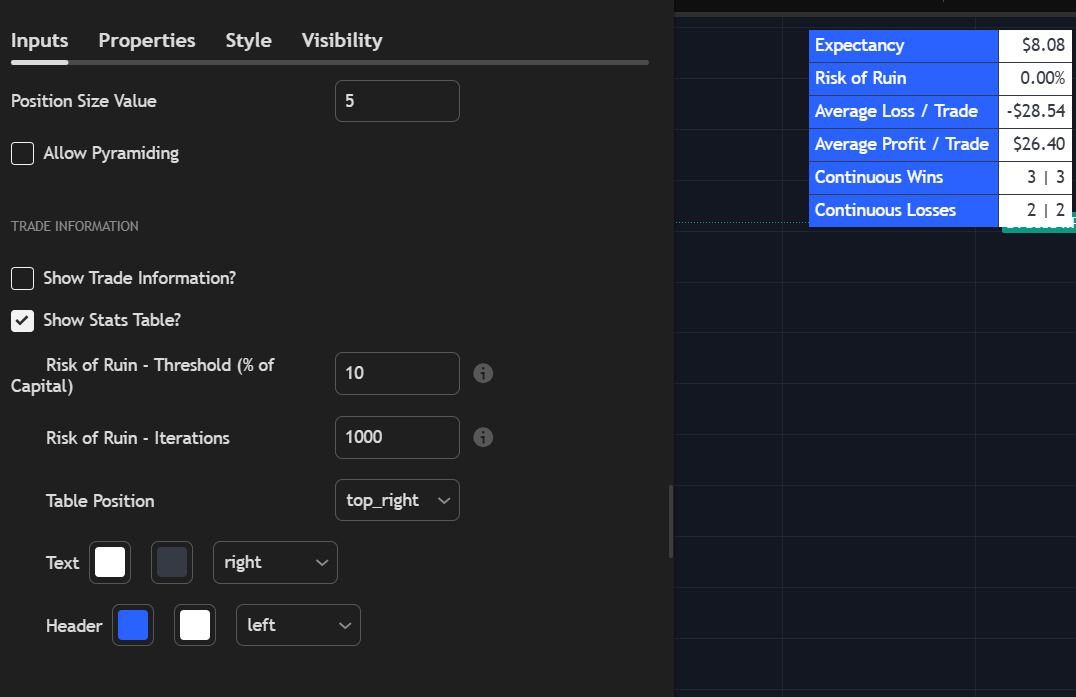The width and height of the screenshot is (1076, 697).
Task: Open the dark gray Text background swatch
Action: pos(172,562)
